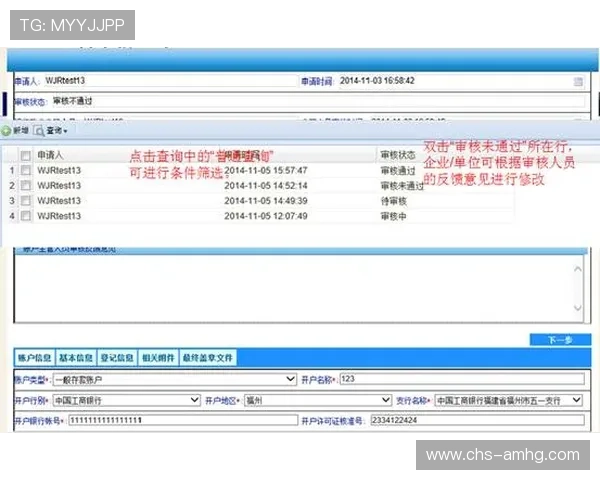This screenshot has width=600, height=480.
Task: Click the green 新增 add icon
Action: coord(7,131)
